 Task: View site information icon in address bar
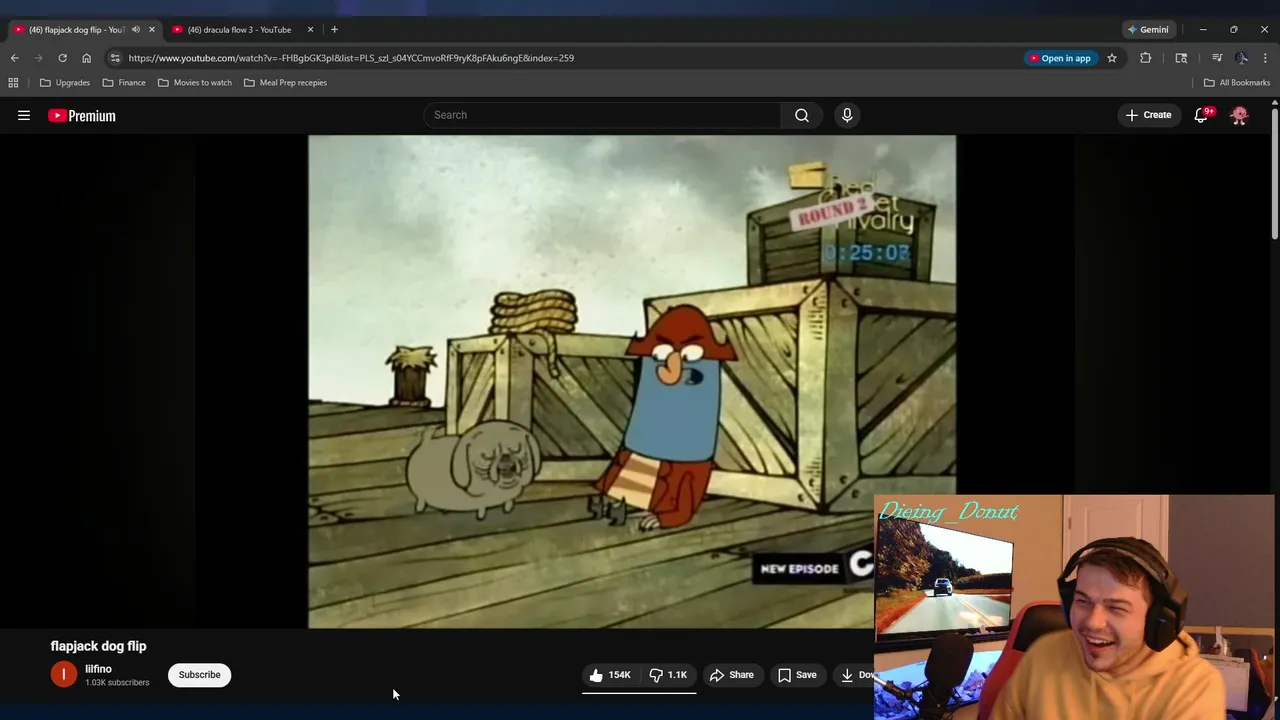115,58
